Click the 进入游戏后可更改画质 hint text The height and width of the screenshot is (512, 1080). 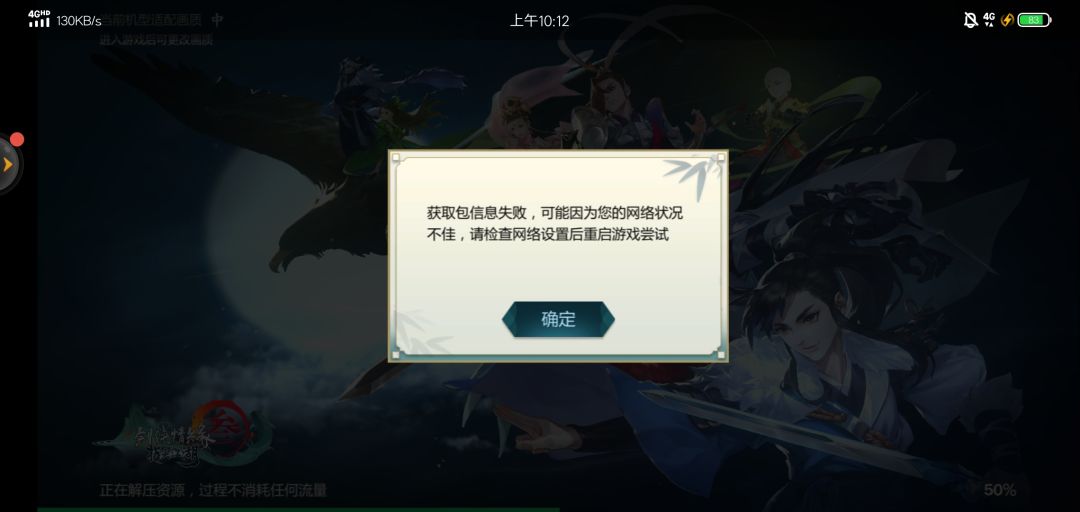pos(156,40)
